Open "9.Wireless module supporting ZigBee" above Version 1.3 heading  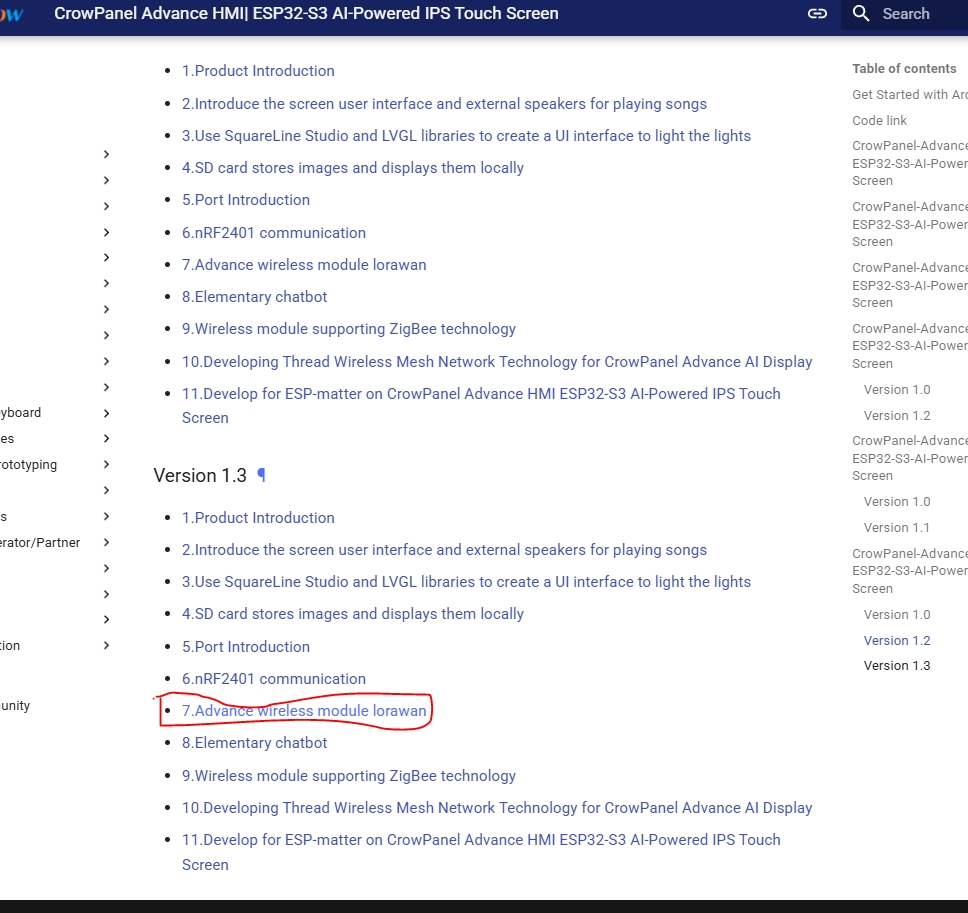(349, 329)
